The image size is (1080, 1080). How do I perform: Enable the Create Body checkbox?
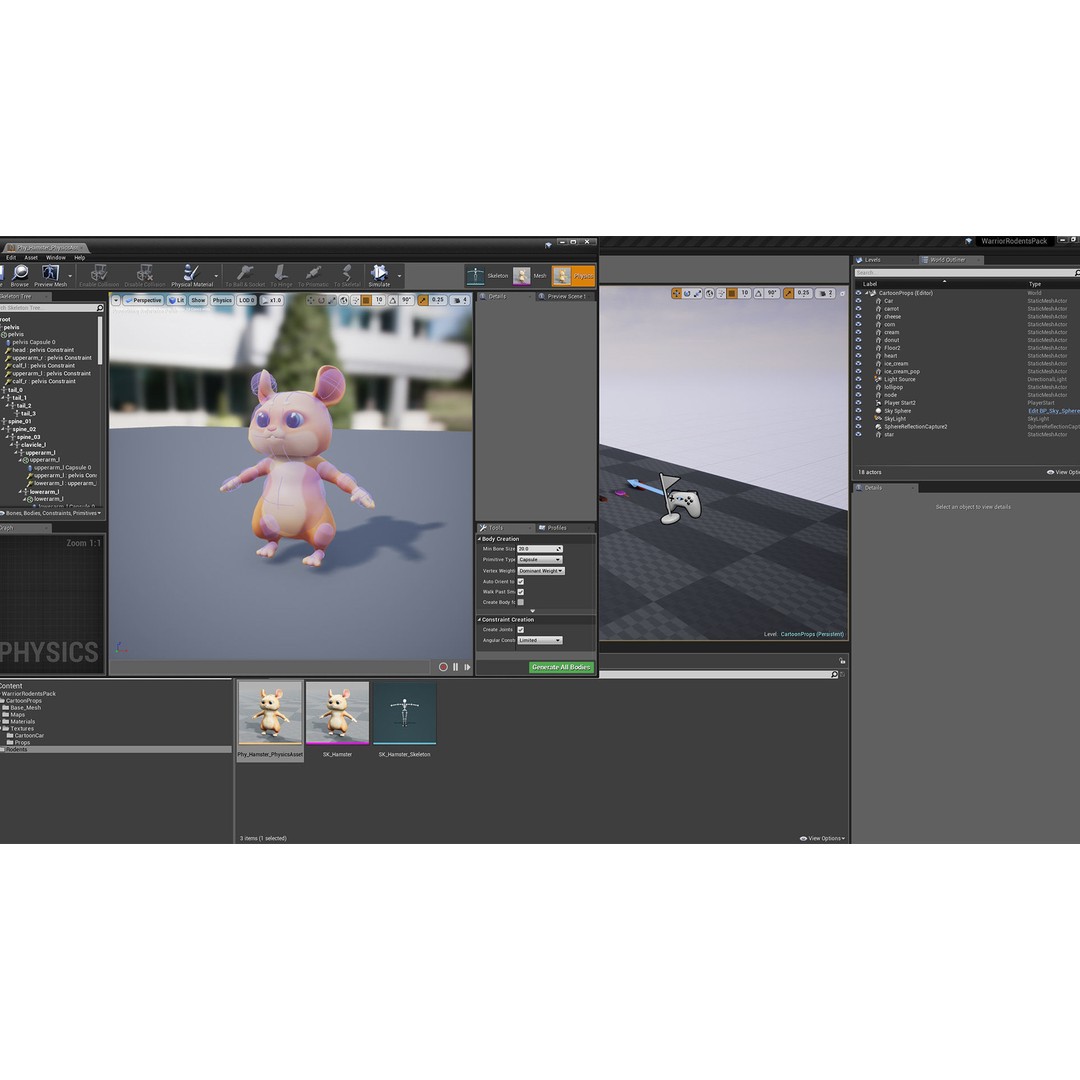tap(521, 602)
